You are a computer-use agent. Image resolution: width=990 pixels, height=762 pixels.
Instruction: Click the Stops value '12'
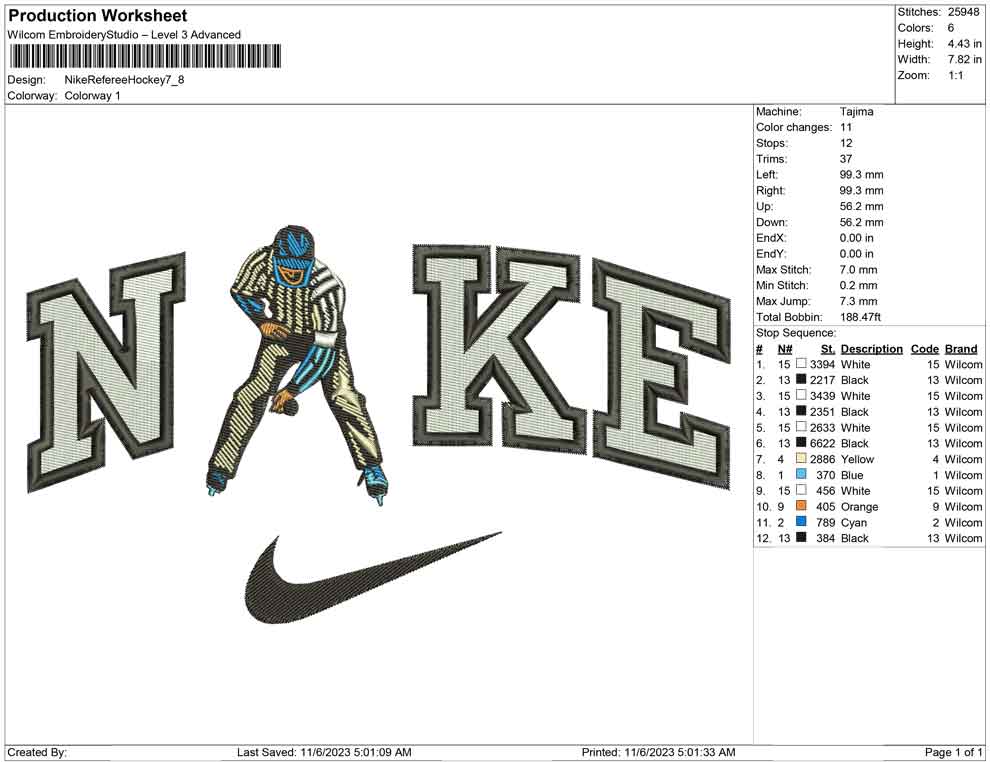(846, 143)
